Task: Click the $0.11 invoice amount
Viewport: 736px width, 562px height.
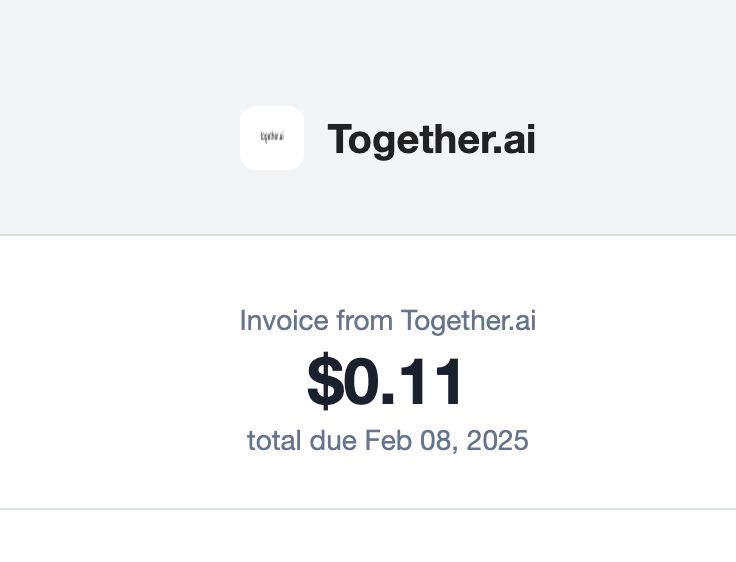Action: (x=384, y=381)
